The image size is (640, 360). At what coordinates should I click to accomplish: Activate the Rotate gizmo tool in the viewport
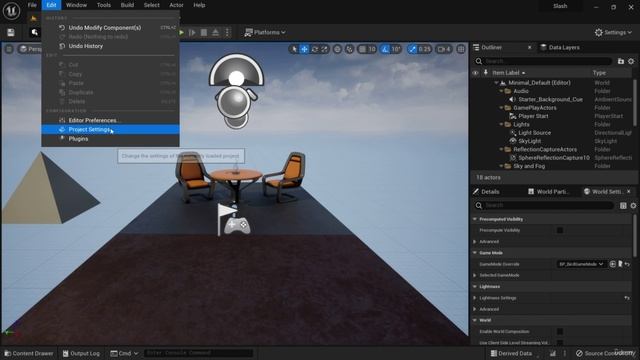[315, 49]
